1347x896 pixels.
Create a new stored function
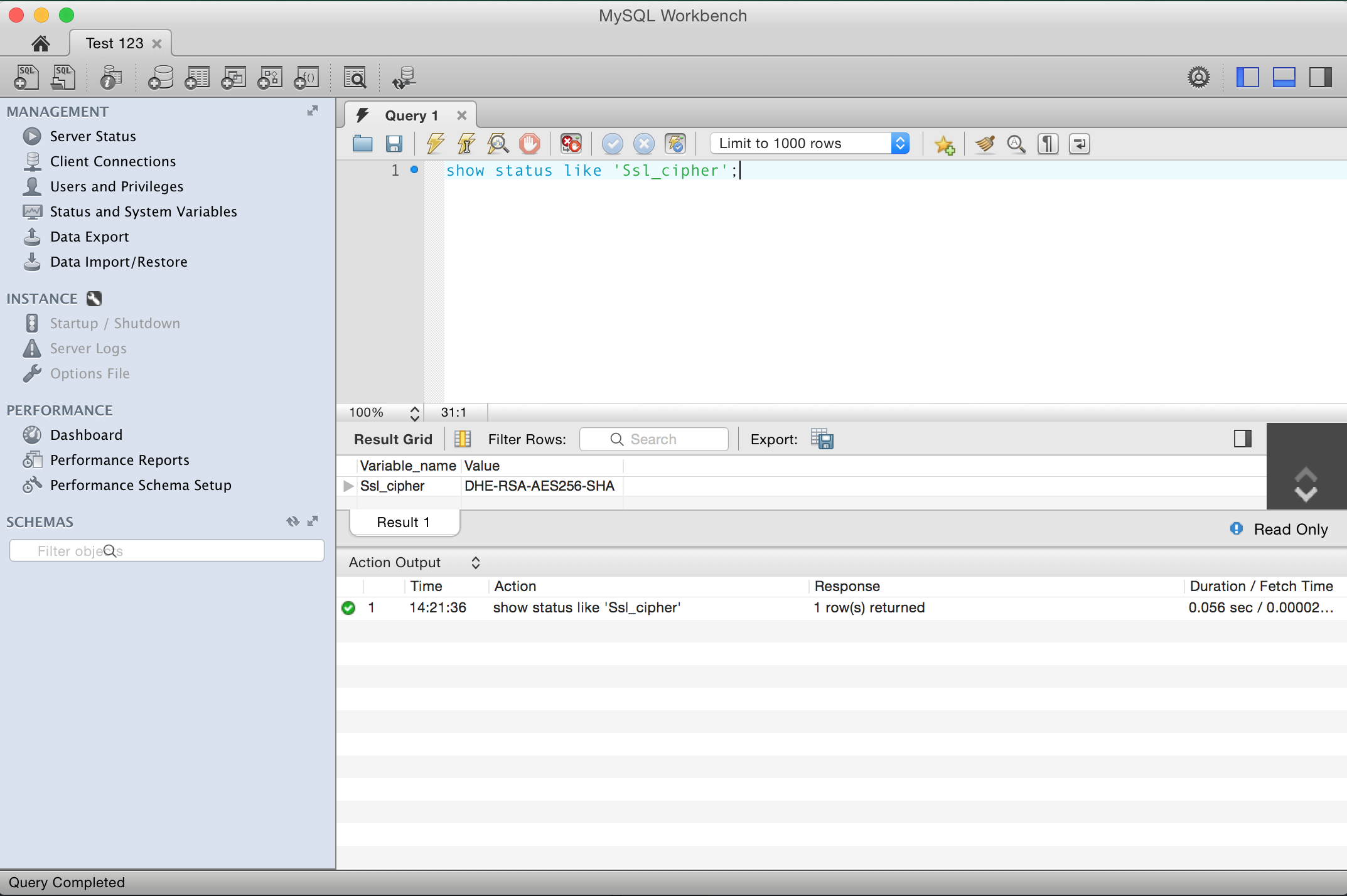[x=307, y=77]
